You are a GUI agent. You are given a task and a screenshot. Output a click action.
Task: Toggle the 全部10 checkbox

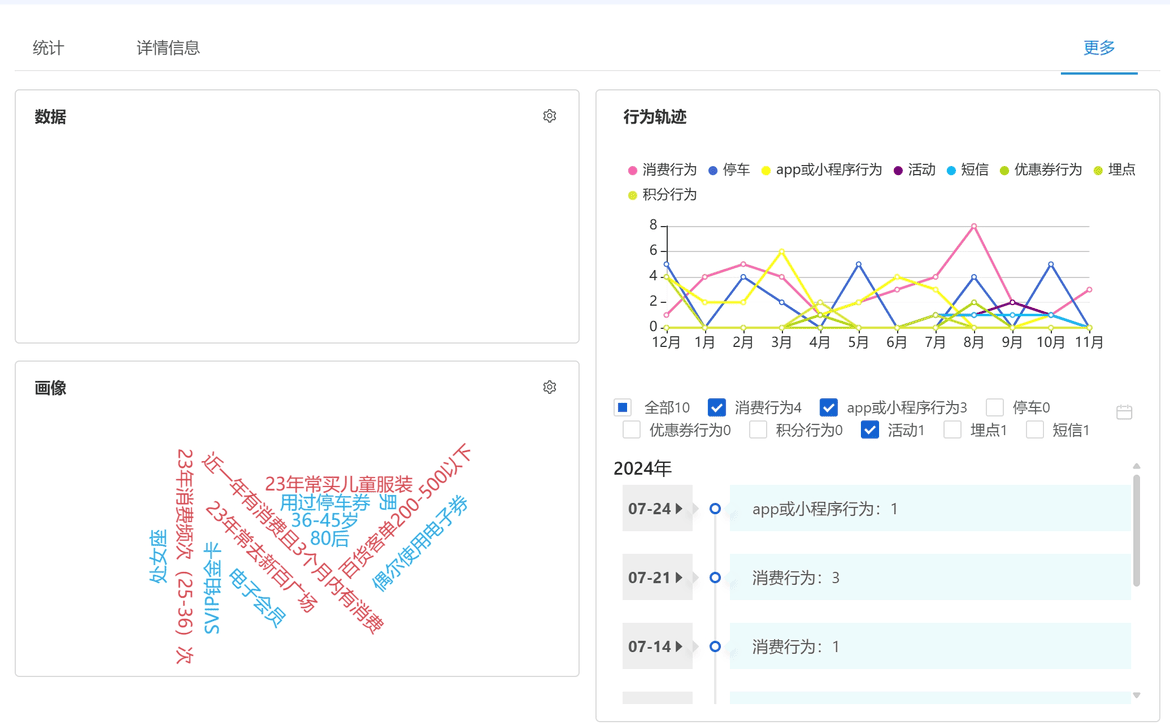(x=622, y=407)
